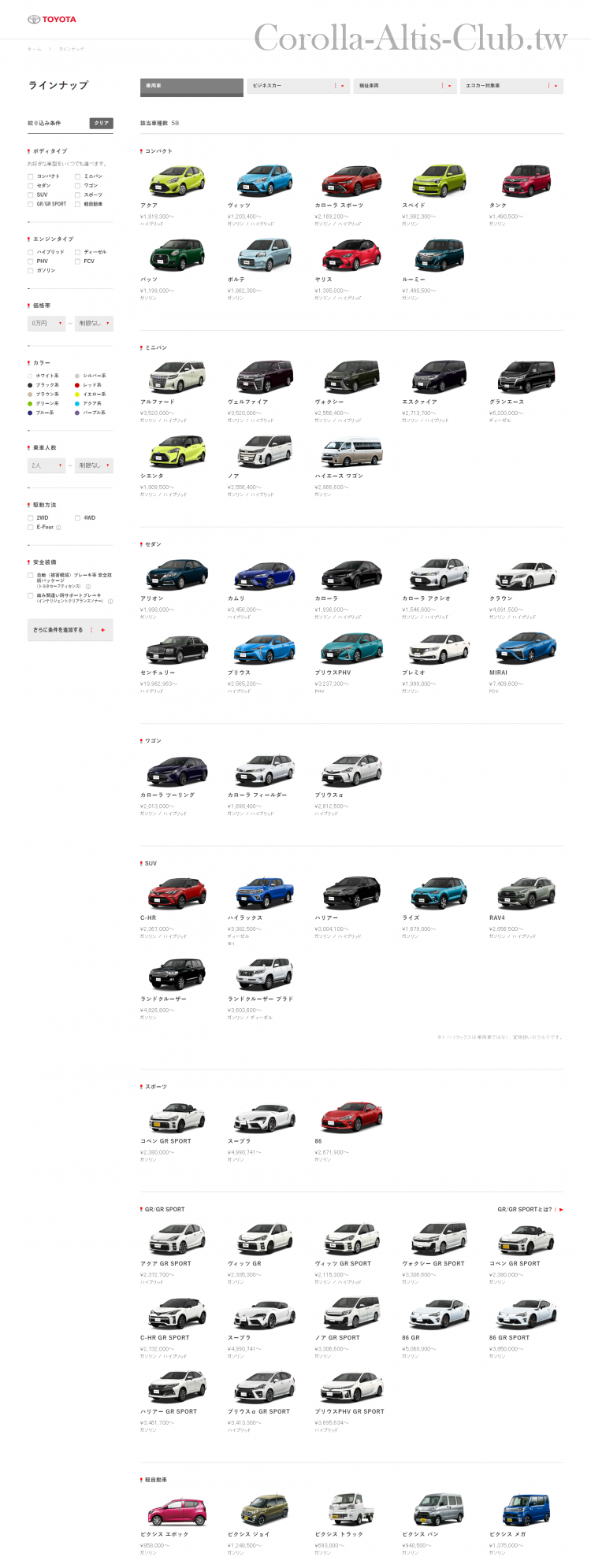Pick the レッド系 color filter
This screenshot has height=1568, width=591.
(90, 385)
